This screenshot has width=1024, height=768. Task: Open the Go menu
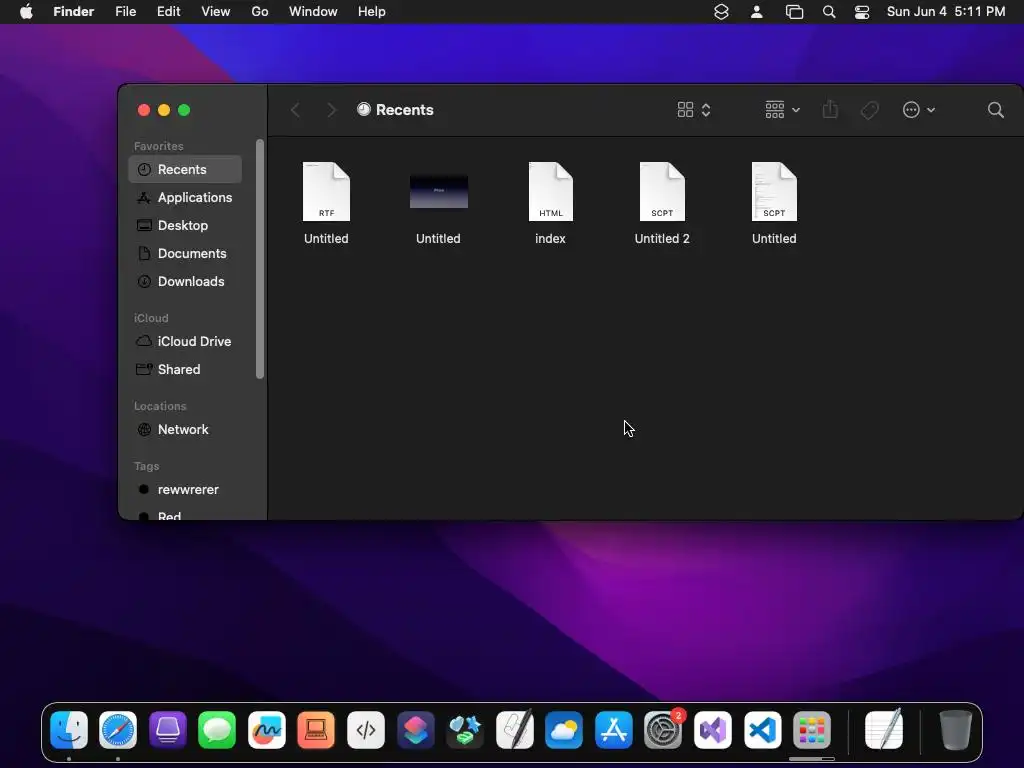(x=260, y=12)
